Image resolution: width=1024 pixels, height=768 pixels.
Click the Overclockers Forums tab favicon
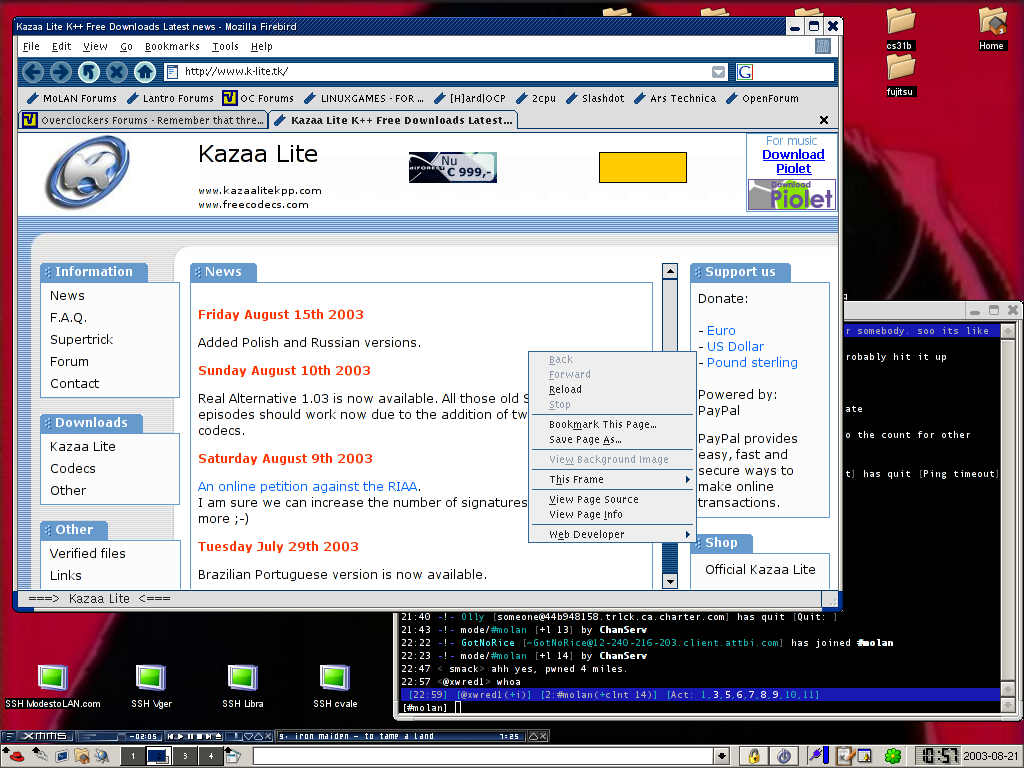pyautogui.click(x=29, y=120)
